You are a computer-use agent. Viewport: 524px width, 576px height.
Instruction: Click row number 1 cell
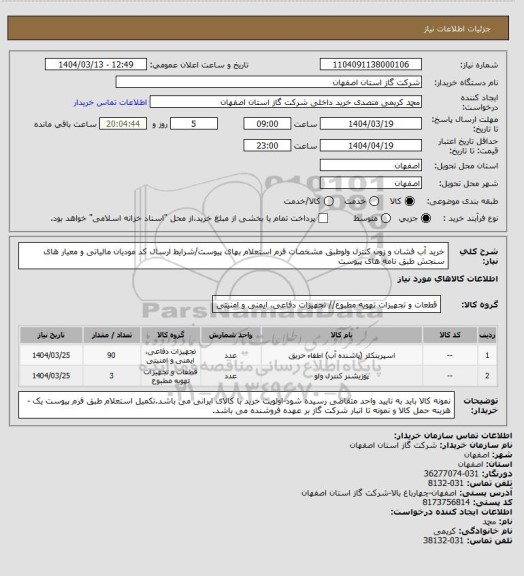tap(487, 355)
